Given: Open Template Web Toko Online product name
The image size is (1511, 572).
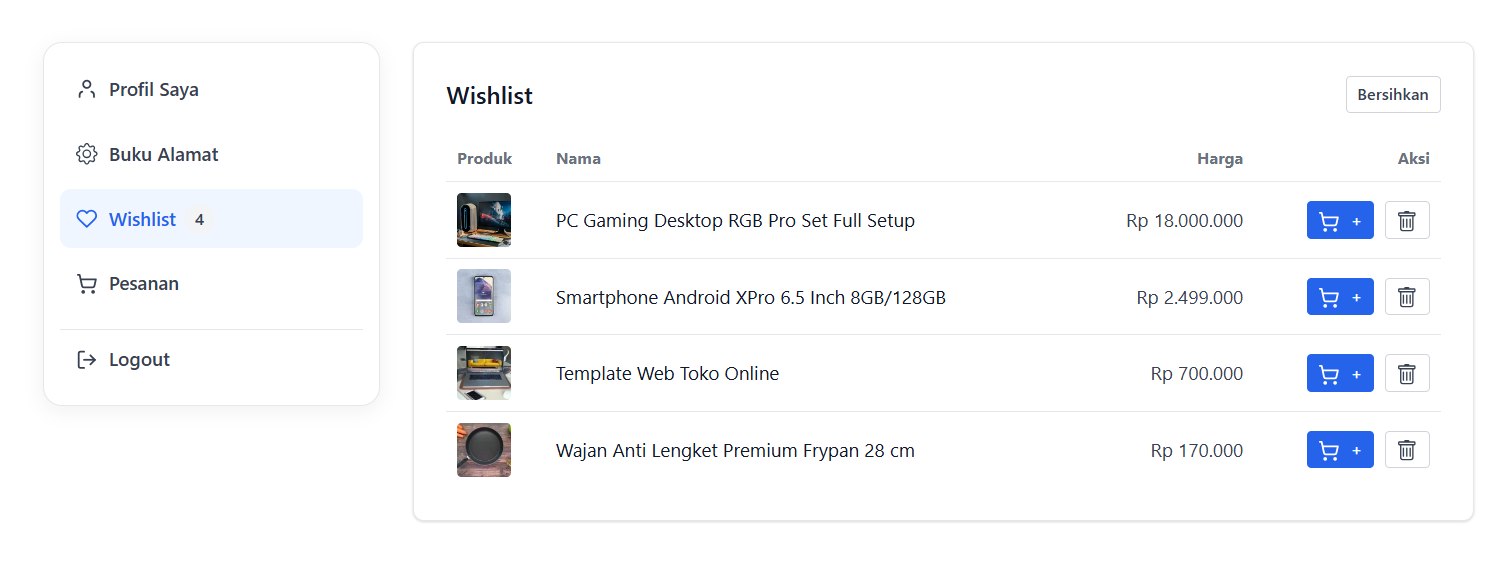Looking at the screenshot, I should (667, 374).
